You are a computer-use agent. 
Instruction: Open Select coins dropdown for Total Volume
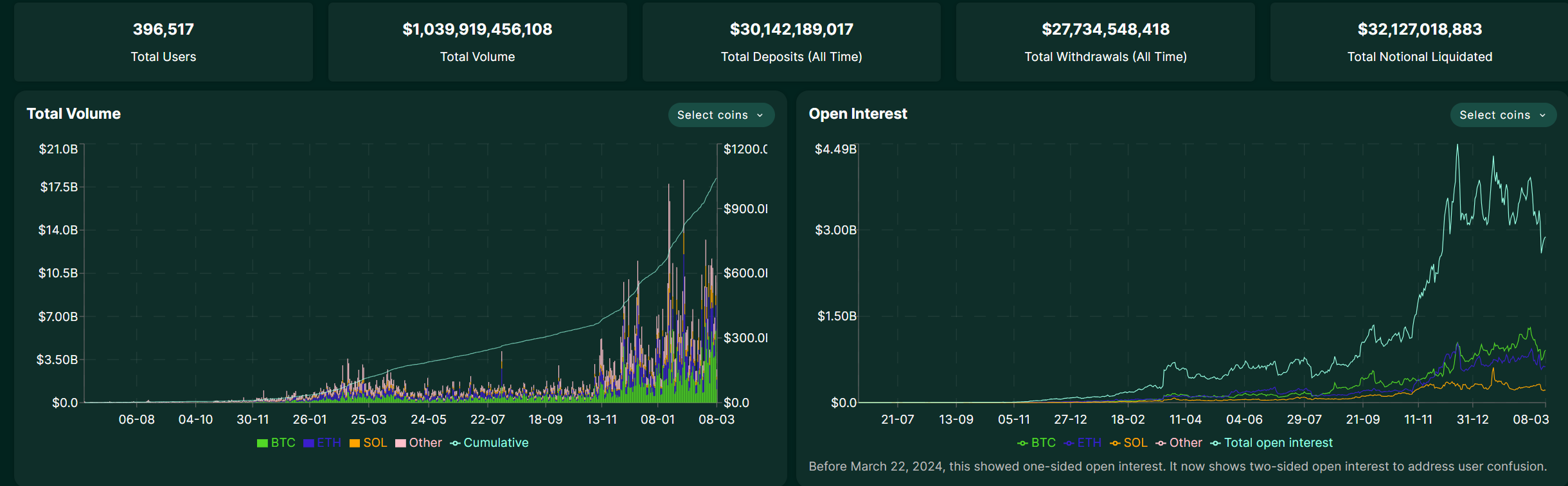[721, 115]
